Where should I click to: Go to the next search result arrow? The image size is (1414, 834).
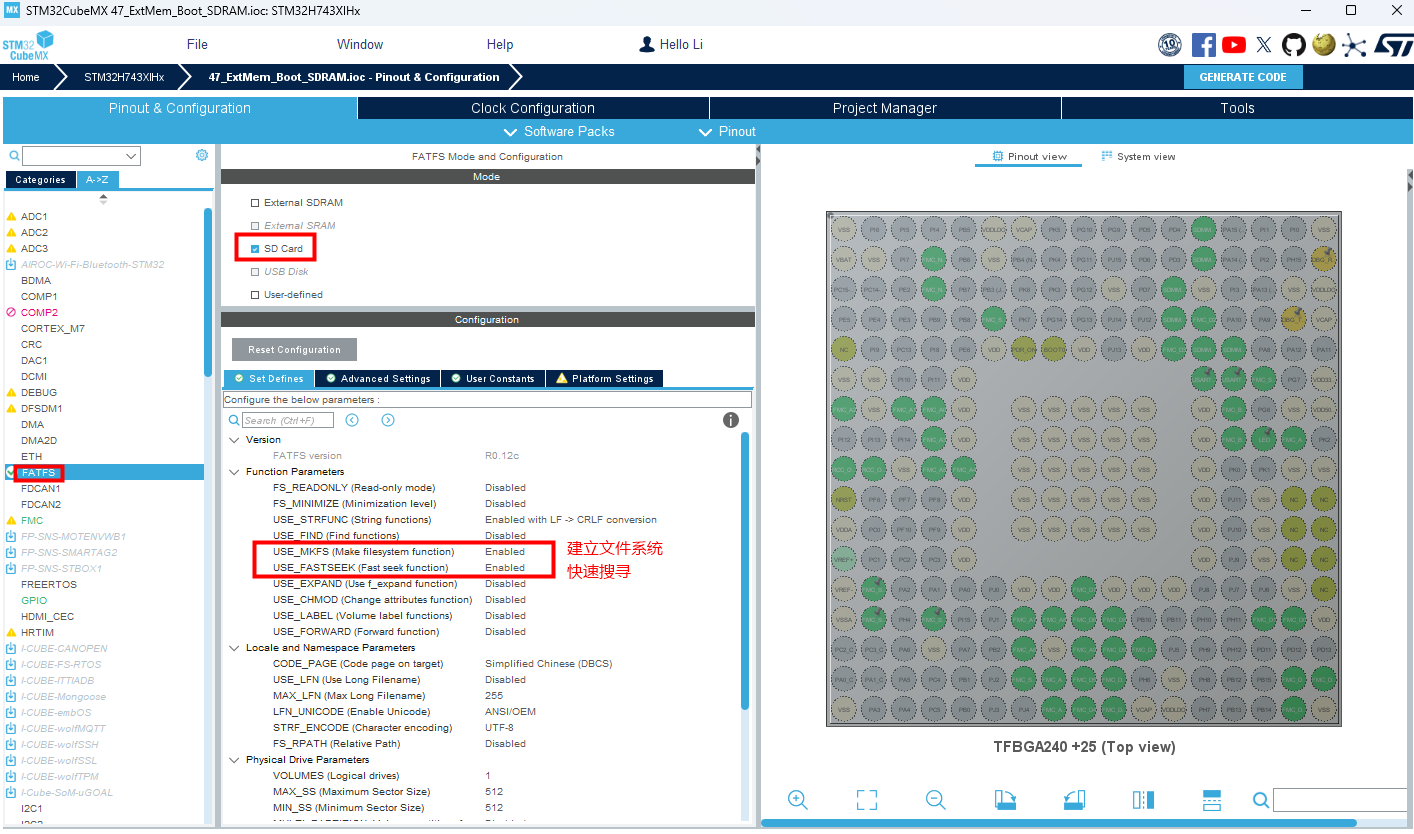[x=388, y=420]
